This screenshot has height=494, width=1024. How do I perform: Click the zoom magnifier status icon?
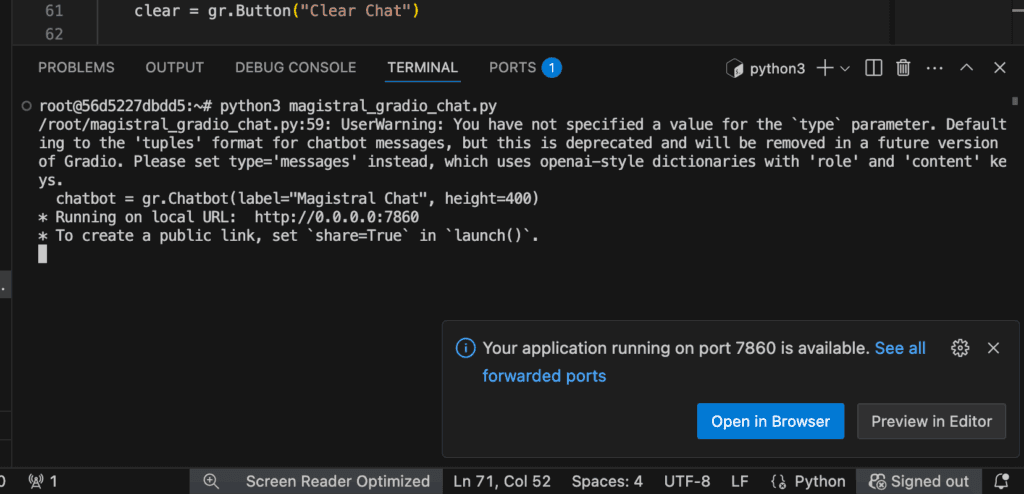tap(211, 482)
